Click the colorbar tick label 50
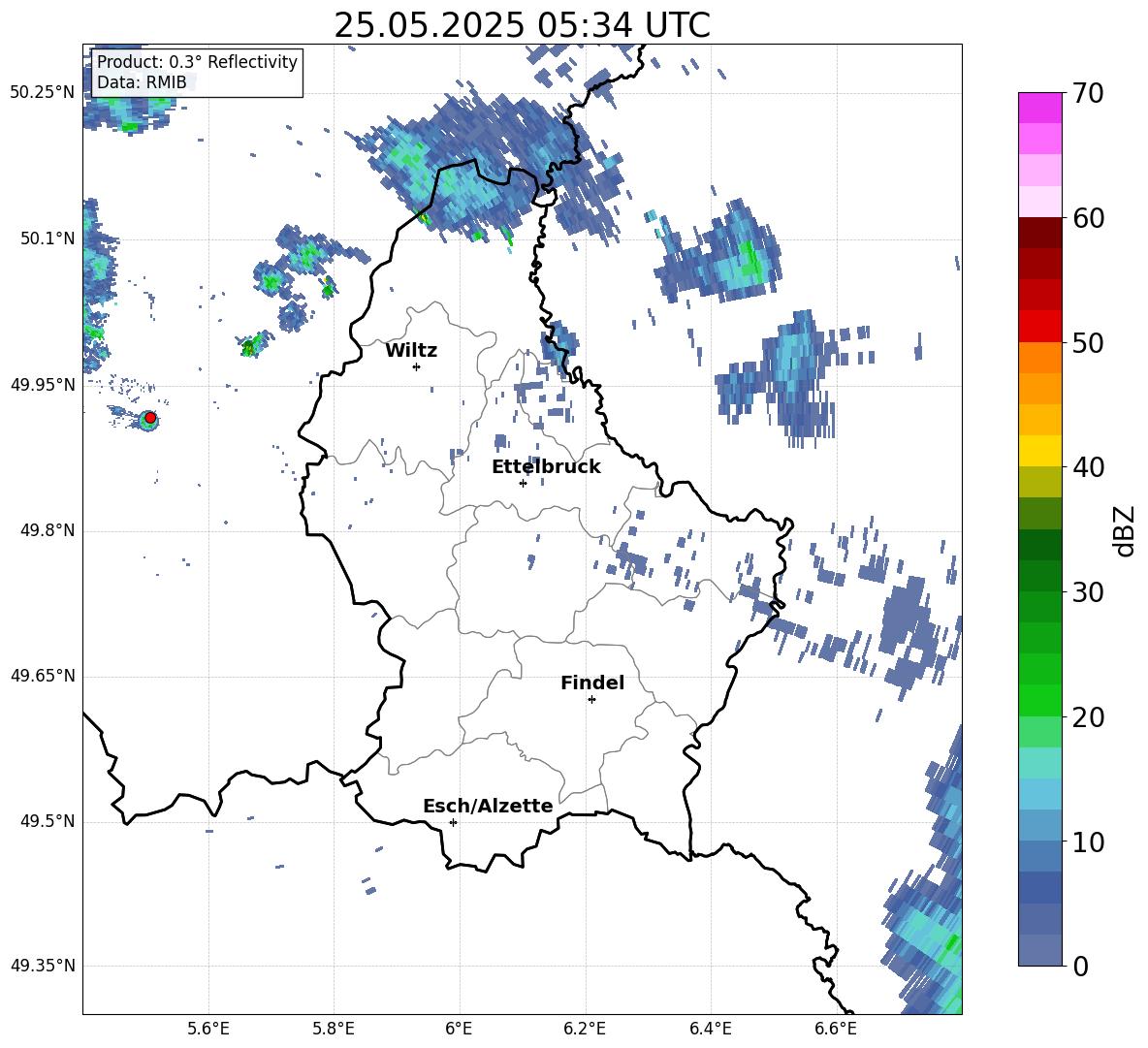This screenshot has width=1148, height=1048. pyautogui.click(x=1088, y=343)
